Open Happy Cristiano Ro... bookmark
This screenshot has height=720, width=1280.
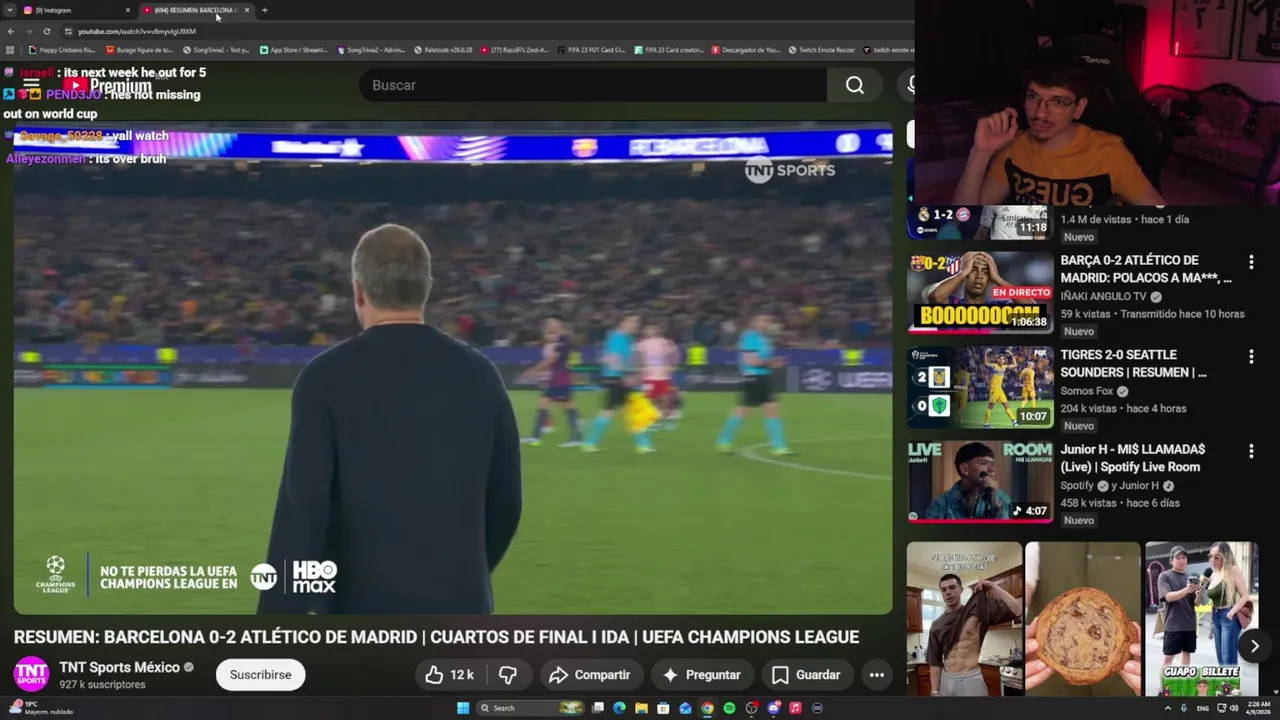tap(62, 50)
